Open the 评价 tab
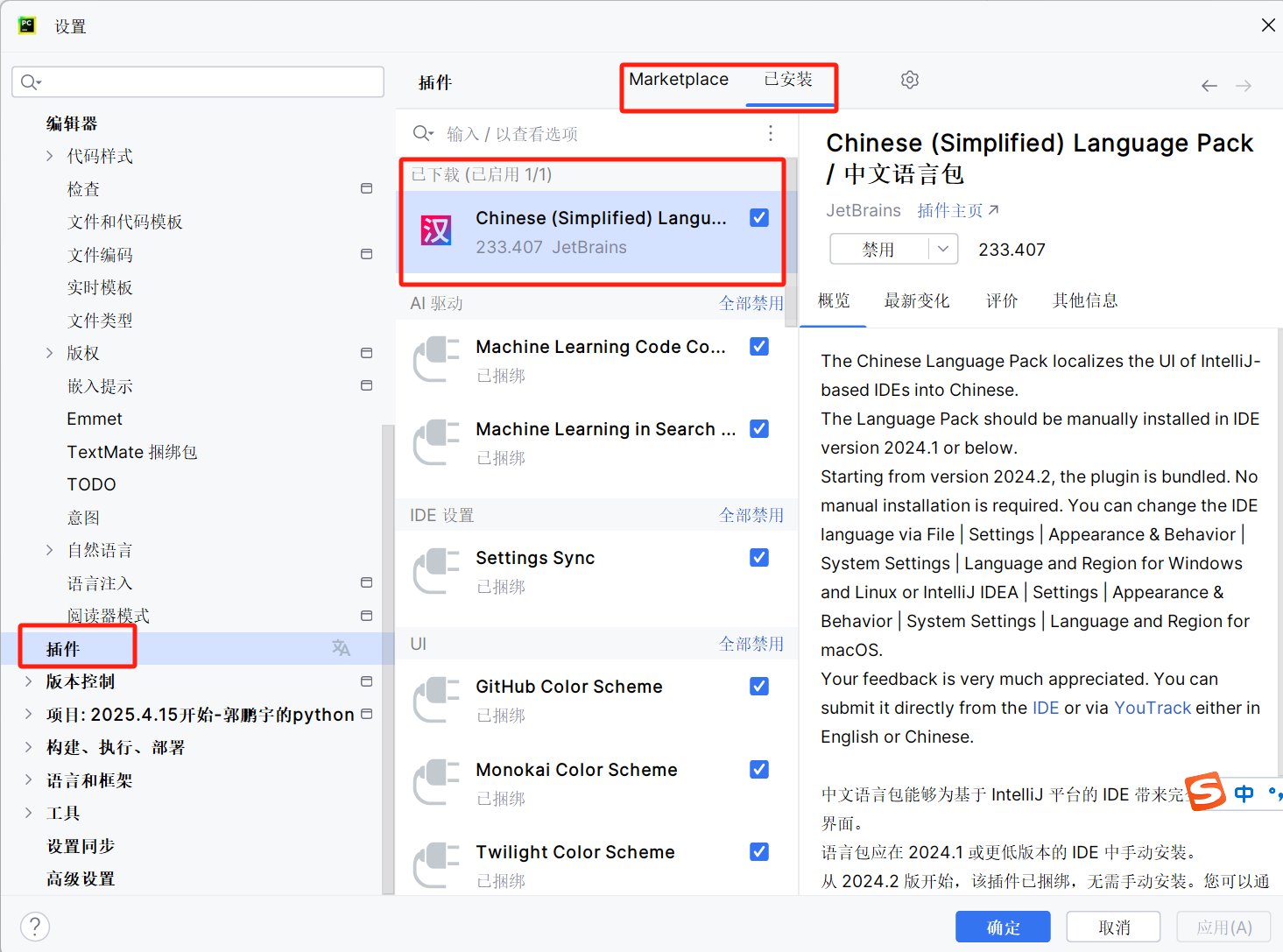Image resolution: width=1283 pixels, height=952 pixels. point(1002,300)
